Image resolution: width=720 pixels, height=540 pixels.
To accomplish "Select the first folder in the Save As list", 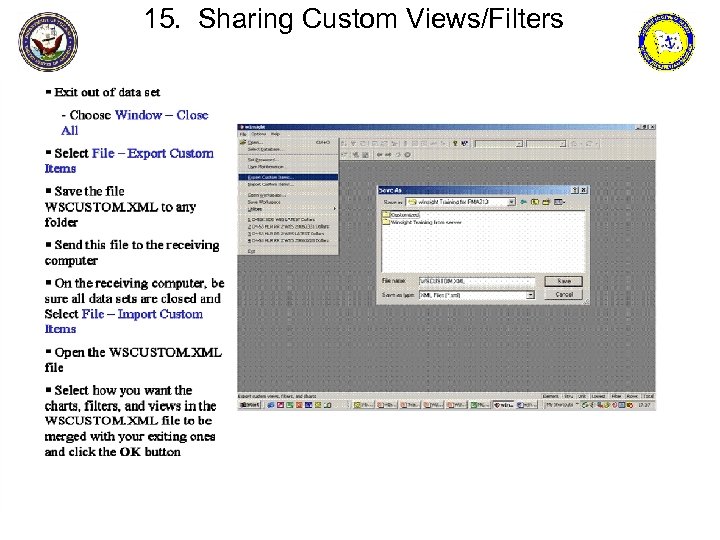I will [400, 214].
